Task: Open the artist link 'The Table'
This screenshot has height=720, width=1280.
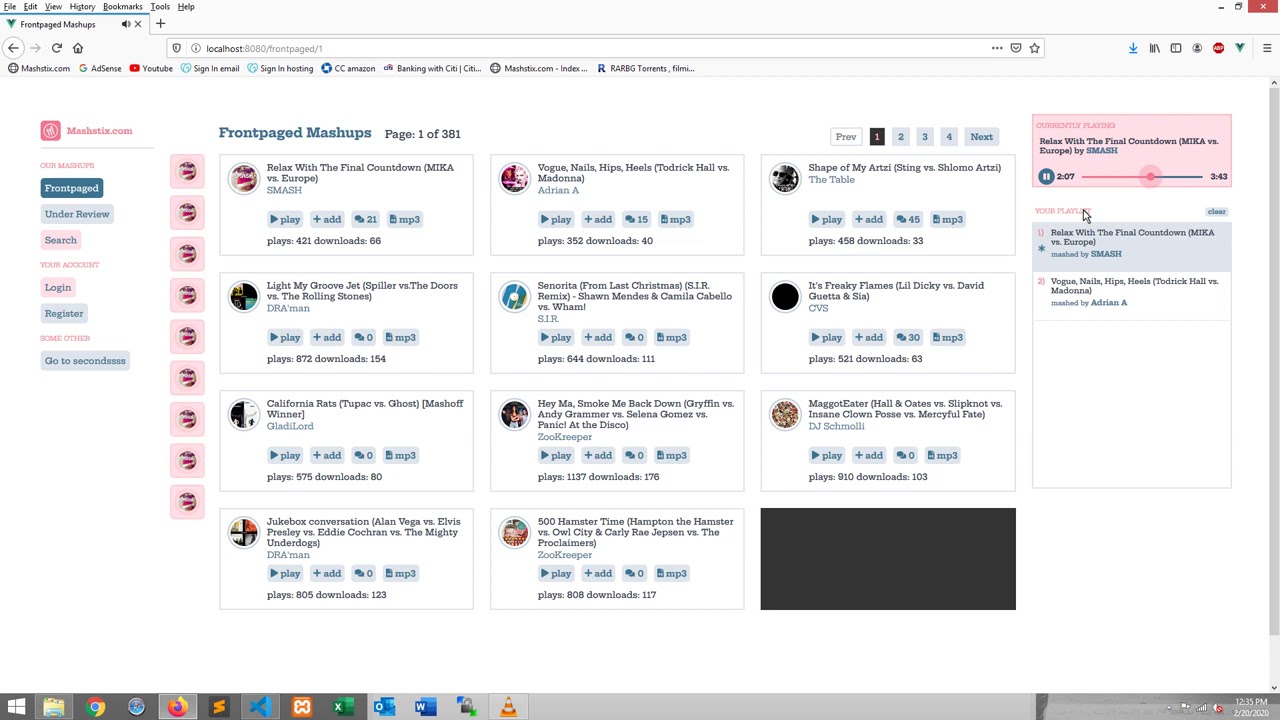Action: click(x=832, y=180)
